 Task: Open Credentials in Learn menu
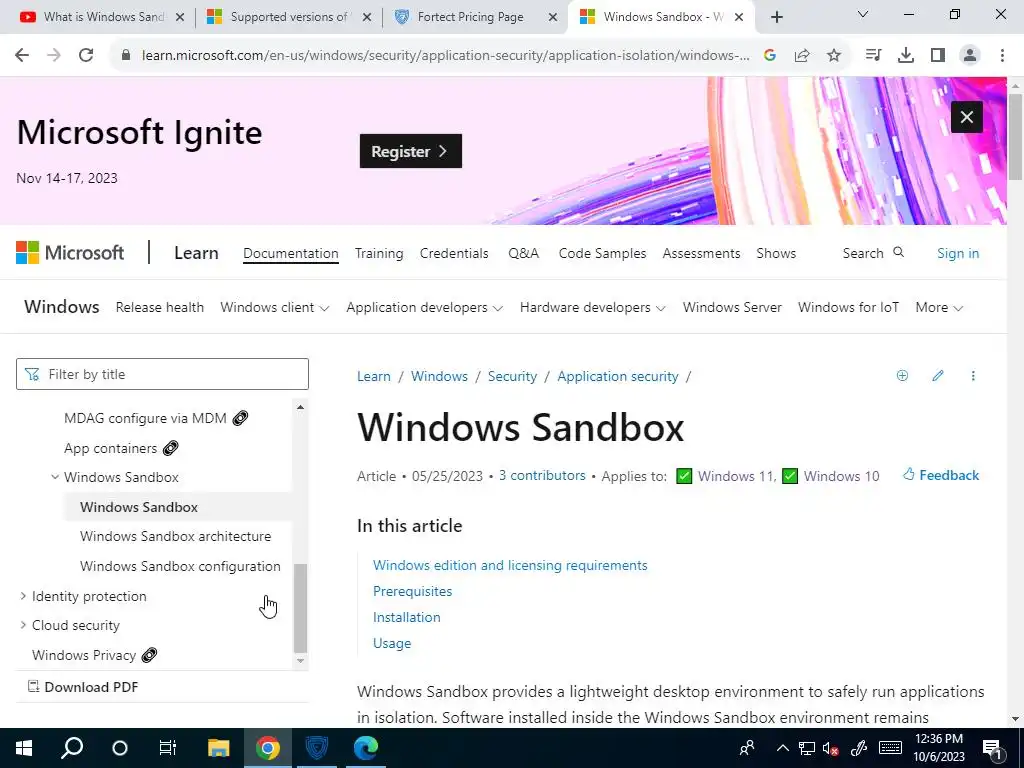(454, 253)
